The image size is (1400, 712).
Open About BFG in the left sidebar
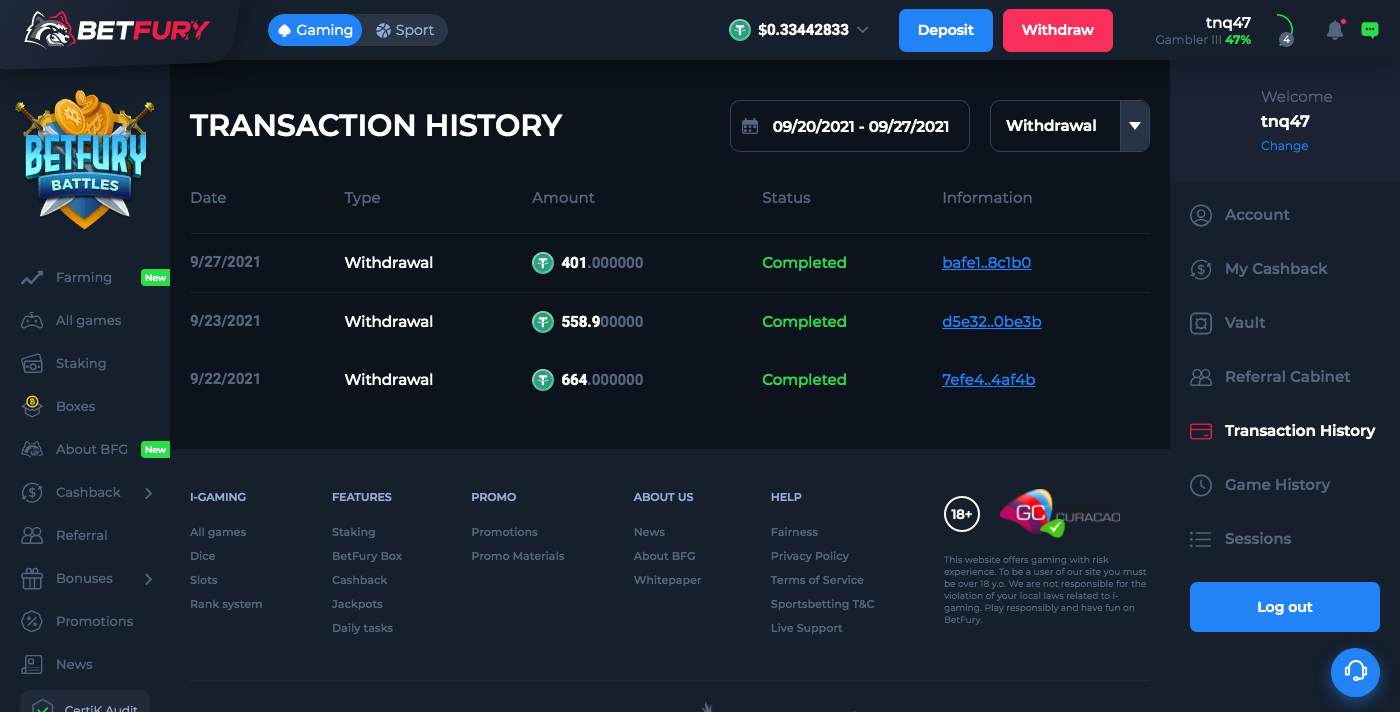pos(92,450)
